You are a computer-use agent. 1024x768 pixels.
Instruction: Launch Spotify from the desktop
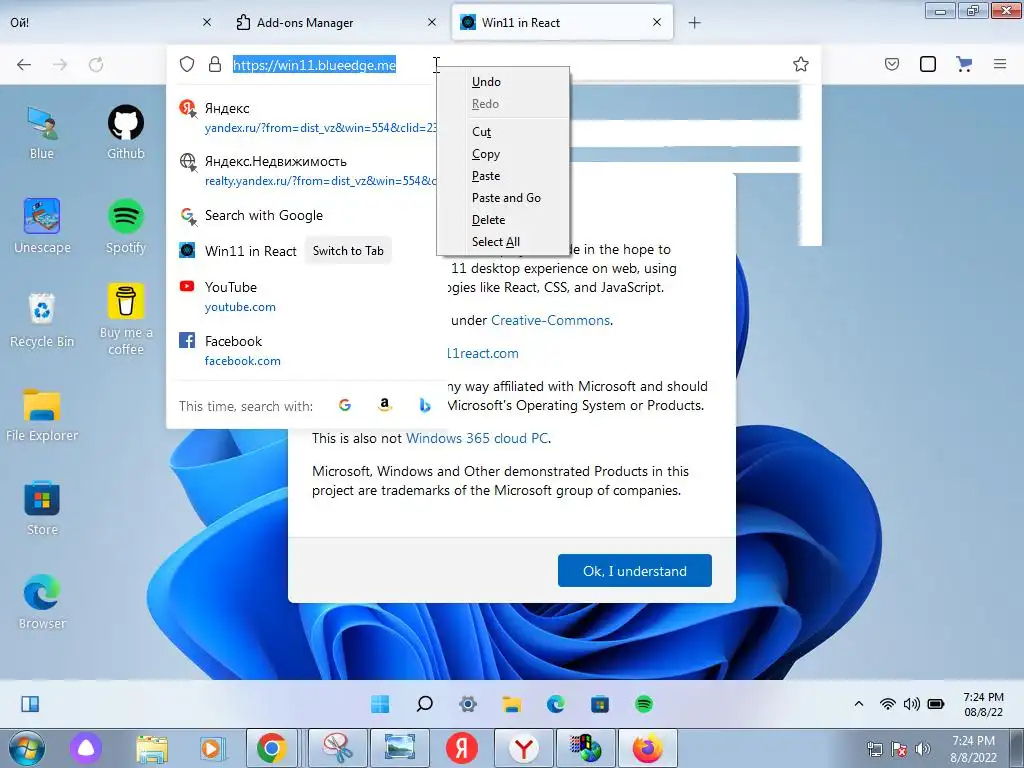point(126,227)
